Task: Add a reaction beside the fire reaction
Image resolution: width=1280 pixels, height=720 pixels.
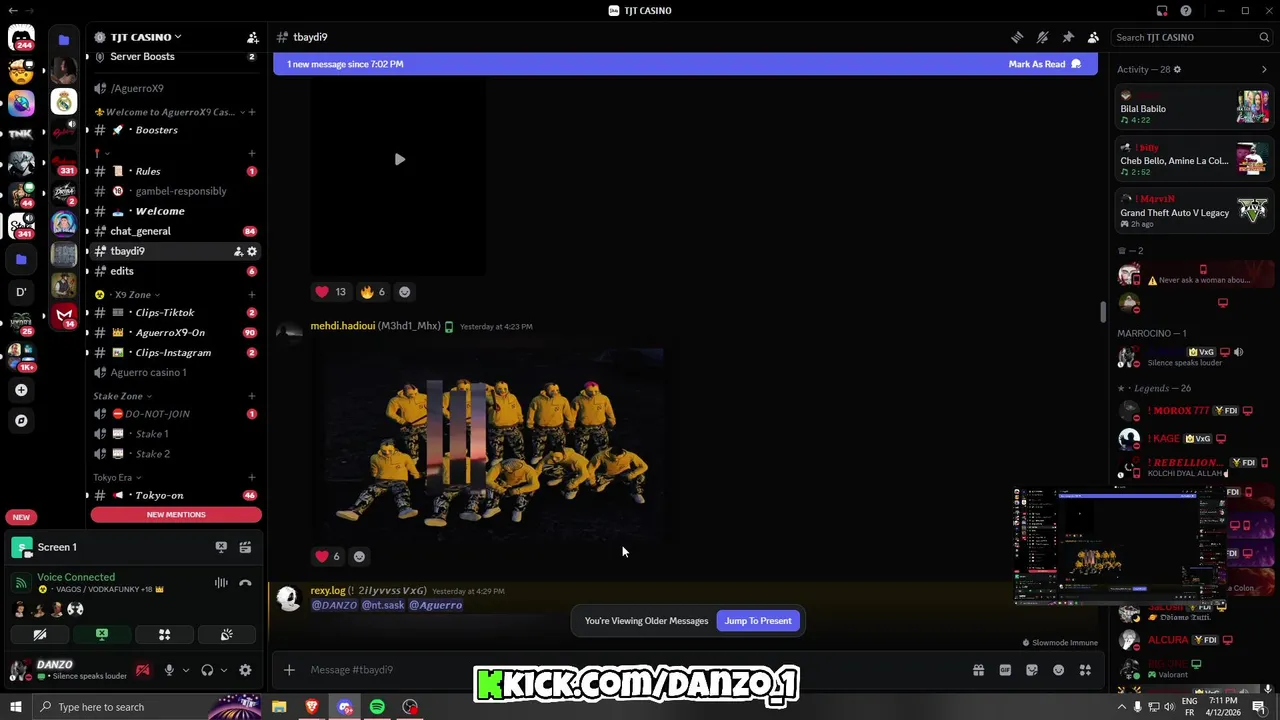Action: (x=404, y=292)
